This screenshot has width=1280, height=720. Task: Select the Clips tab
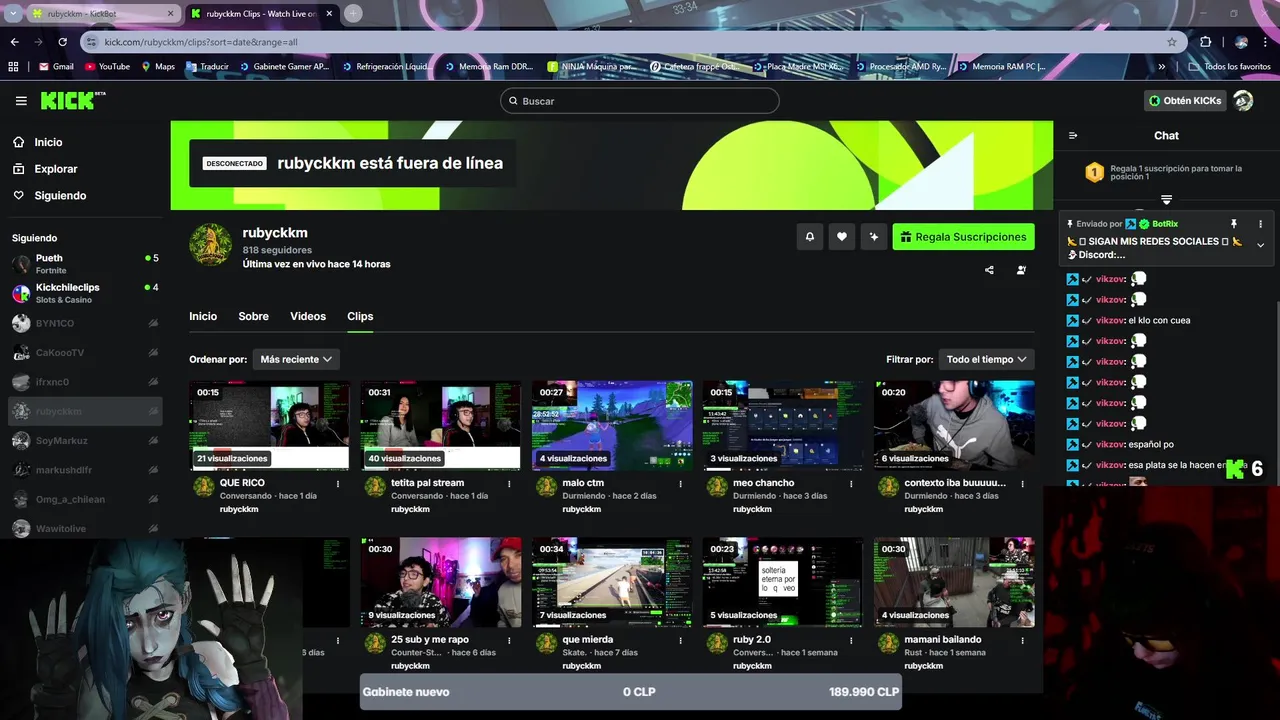pyautogui.click(x=360, y=316)
